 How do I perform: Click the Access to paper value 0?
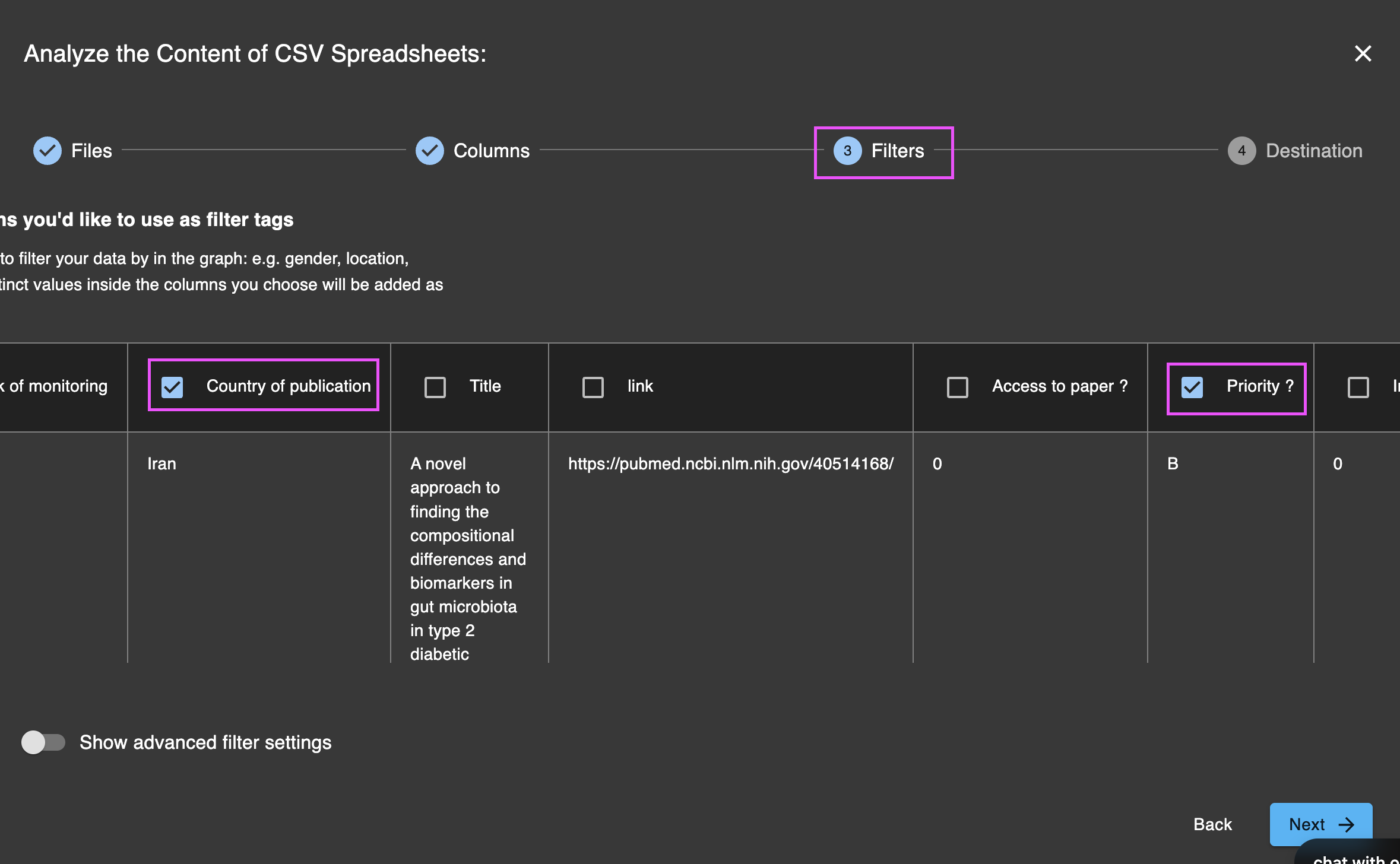coord(937,463)
